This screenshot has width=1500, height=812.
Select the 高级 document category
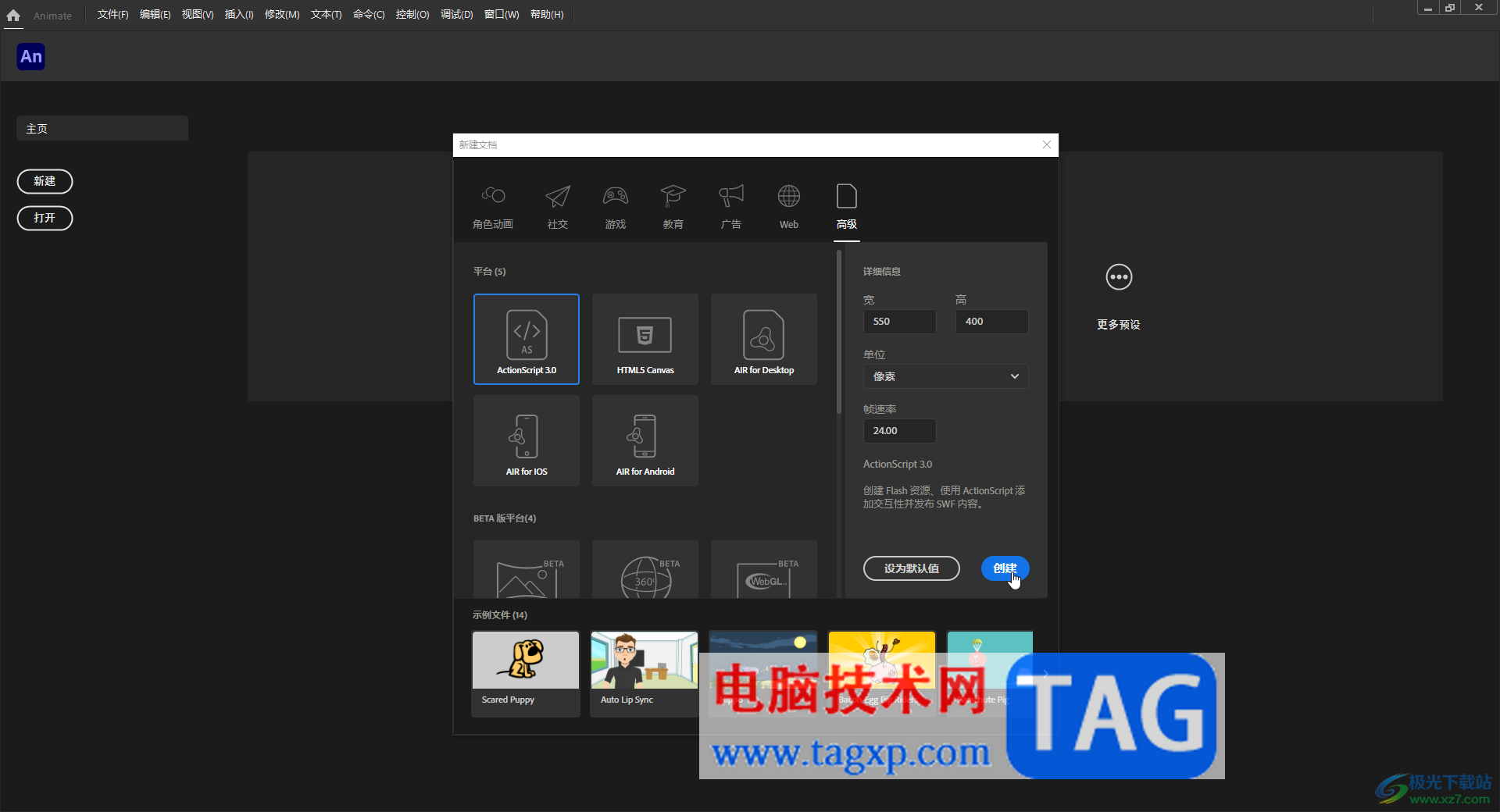(x=847, y=207)
